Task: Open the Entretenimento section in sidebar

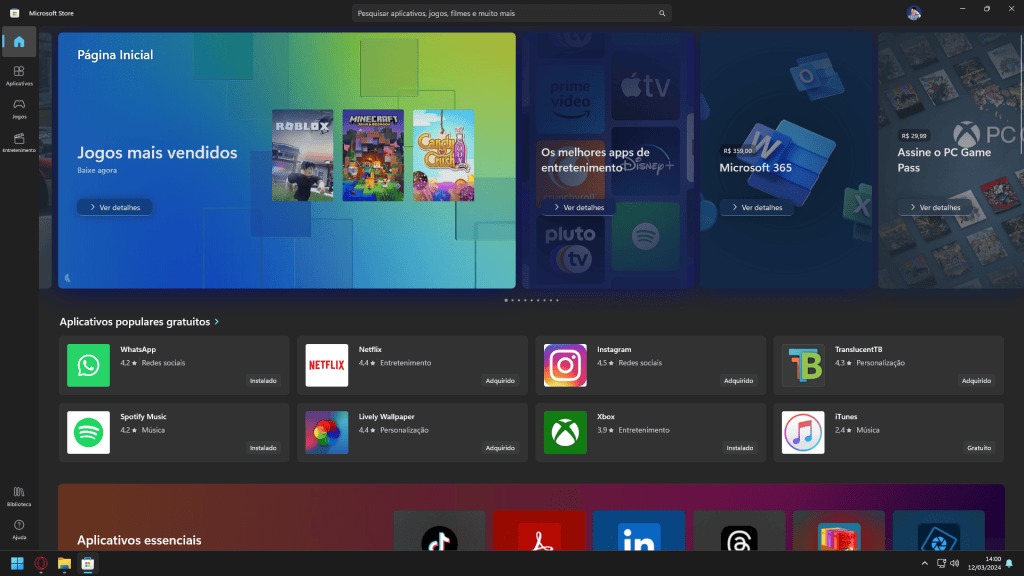Action: click(19, 142)
